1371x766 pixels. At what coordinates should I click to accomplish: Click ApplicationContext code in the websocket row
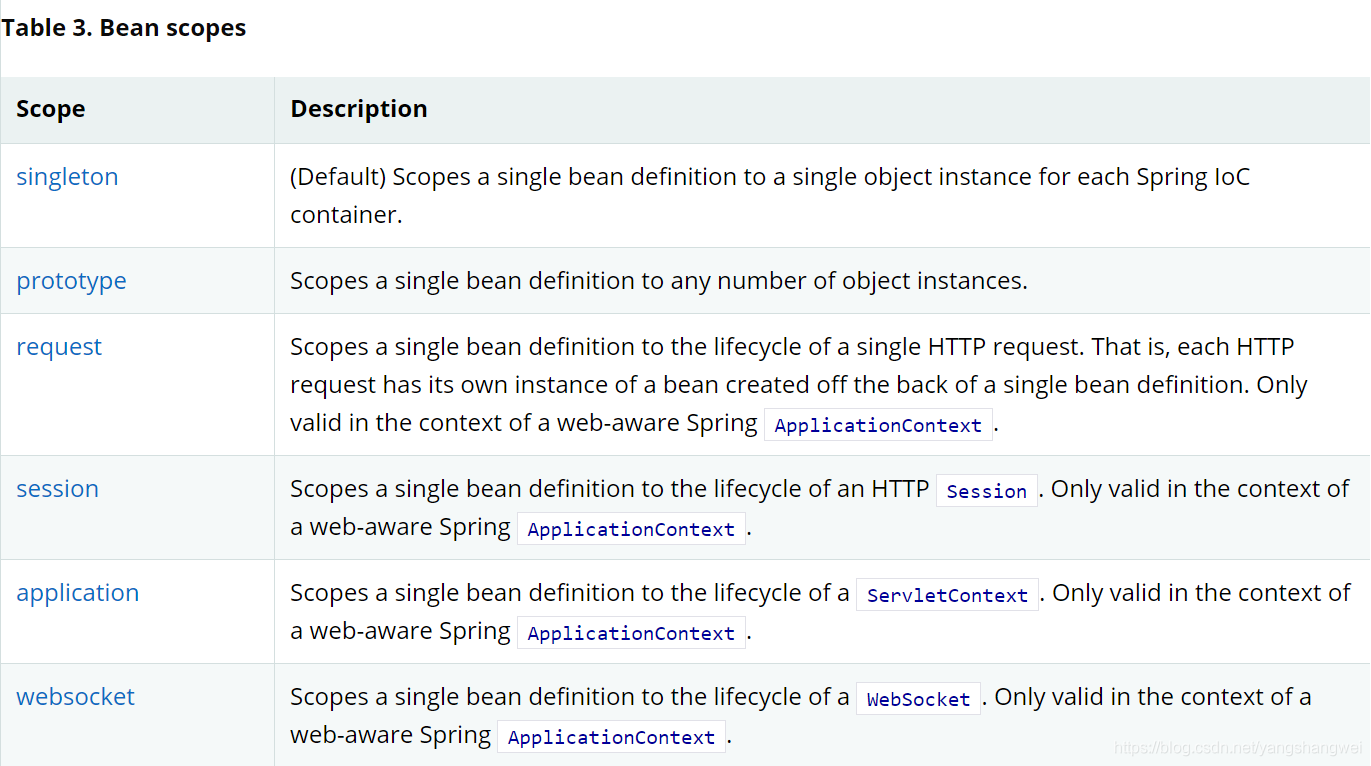[x=611, y=737]
